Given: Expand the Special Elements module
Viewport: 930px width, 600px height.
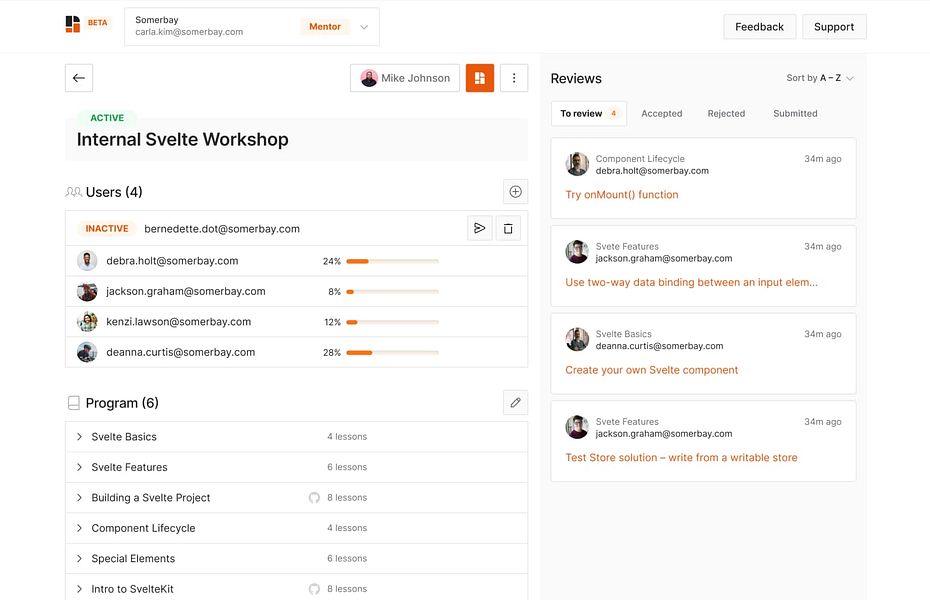Looking at the screenshot, I should click(79, 558).
